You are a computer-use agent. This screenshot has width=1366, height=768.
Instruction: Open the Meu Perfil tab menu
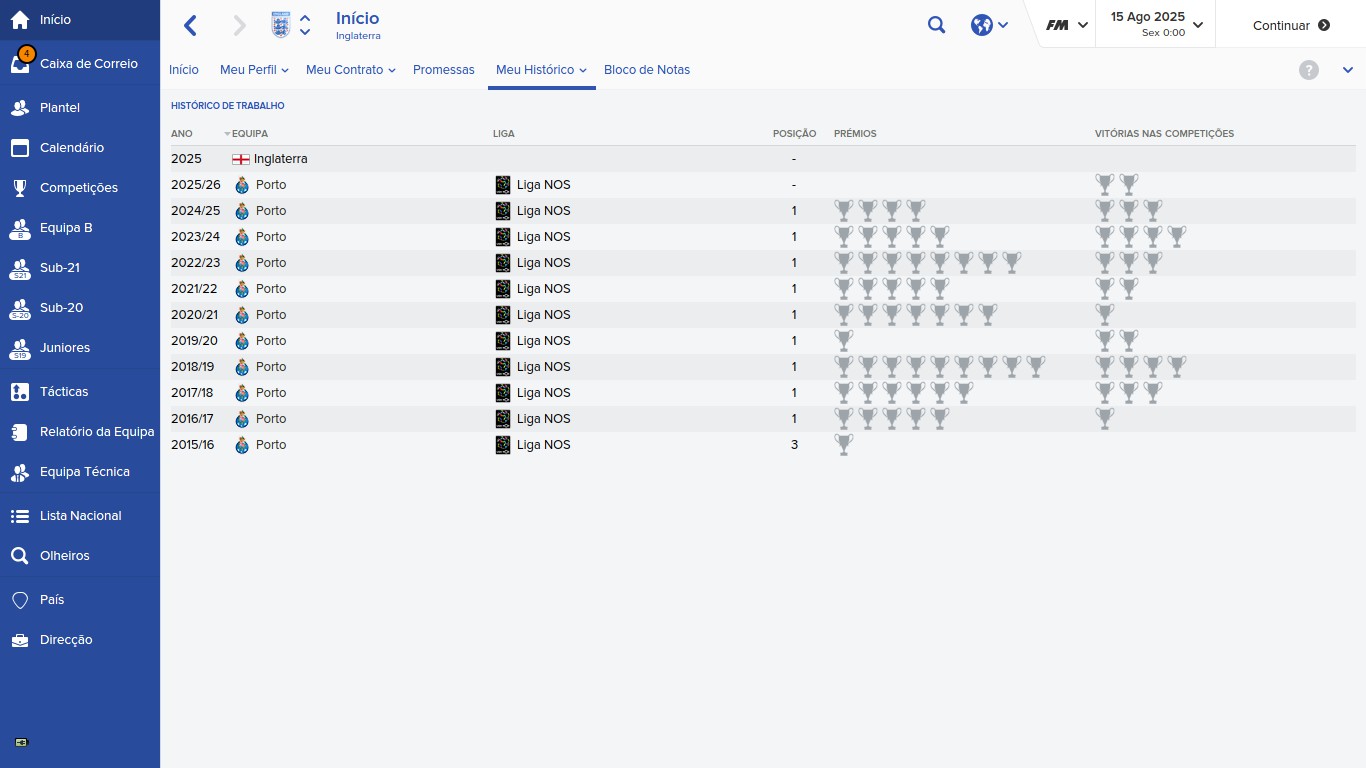[254, 70]
